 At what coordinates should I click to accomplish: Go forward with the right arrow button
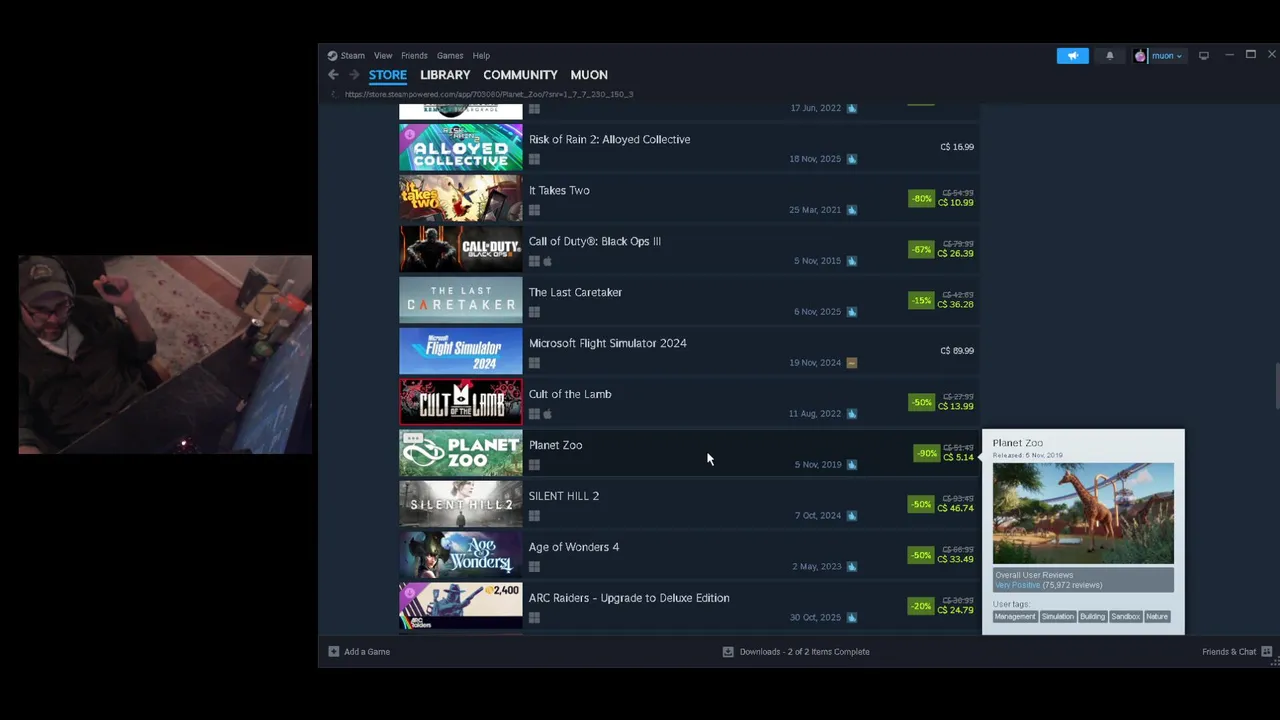click(353, 75)
